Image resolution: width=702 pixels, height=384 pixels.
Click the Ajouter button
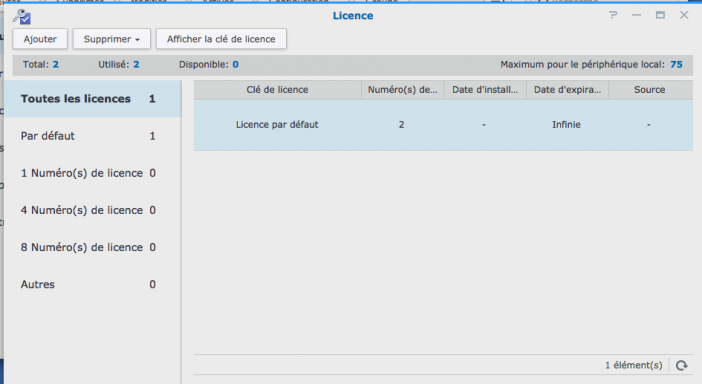40,39
